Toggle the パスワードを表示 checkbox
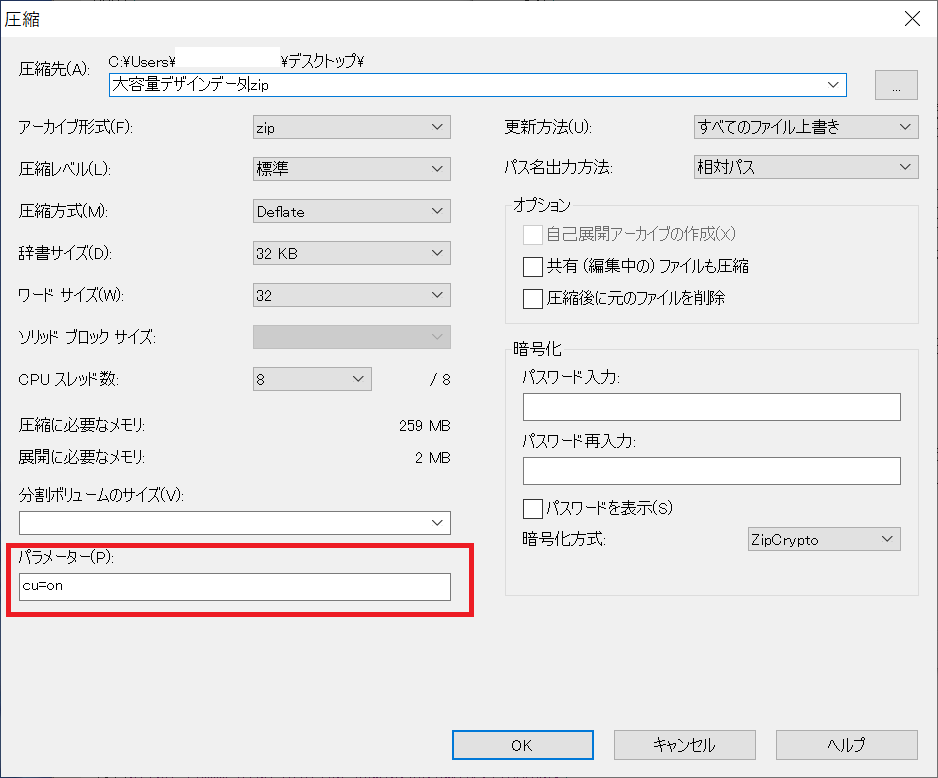Screen dimensions: 938x778 532,508
